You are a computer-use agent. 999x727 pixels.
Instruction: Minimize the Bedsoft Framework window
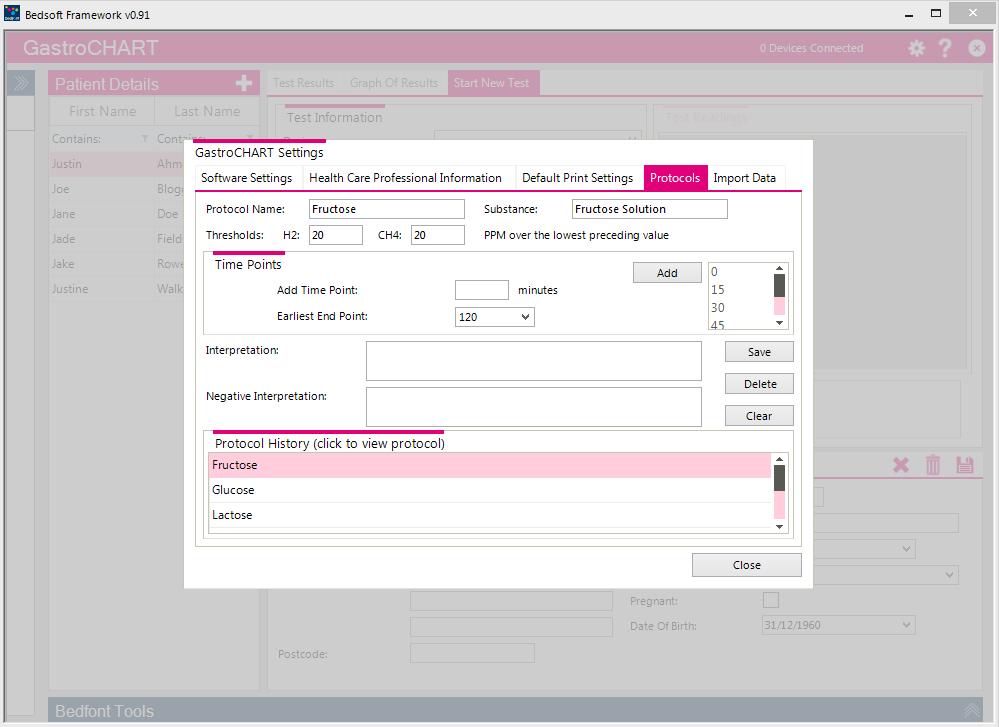pyautogui.click(x=909, y=13)
